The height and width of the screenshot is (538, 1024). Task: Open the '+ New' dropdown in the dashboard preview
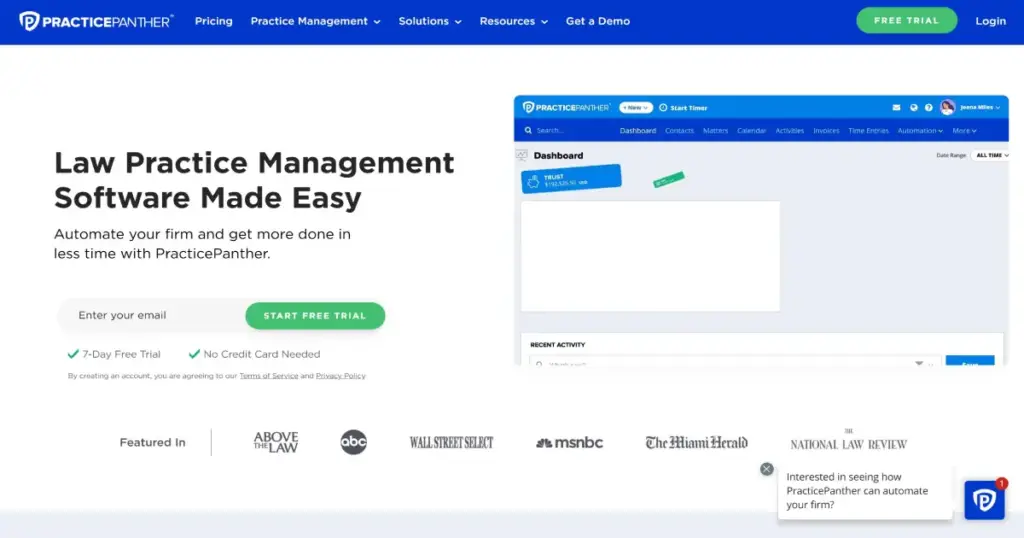pyautogui.click(x=635, y=108)
